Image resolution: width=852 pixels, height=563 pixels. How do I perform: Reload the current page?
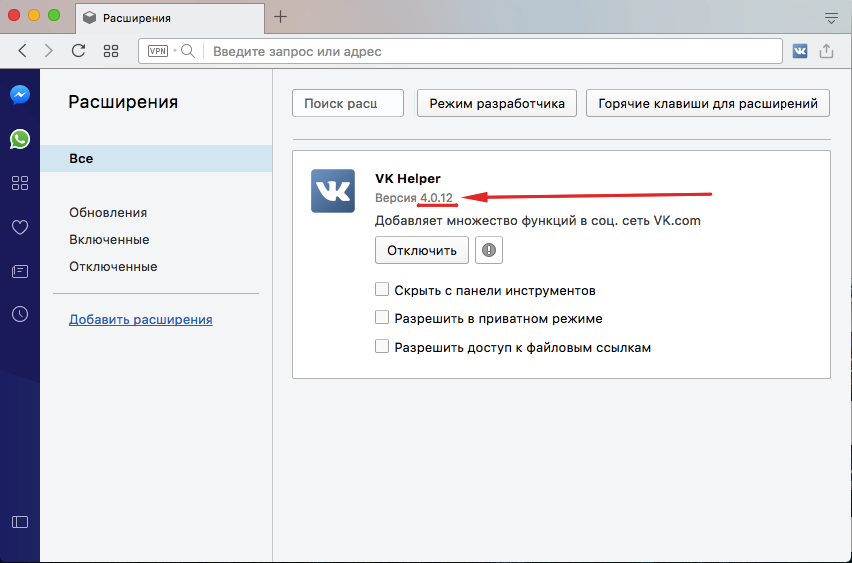point(78,51)
